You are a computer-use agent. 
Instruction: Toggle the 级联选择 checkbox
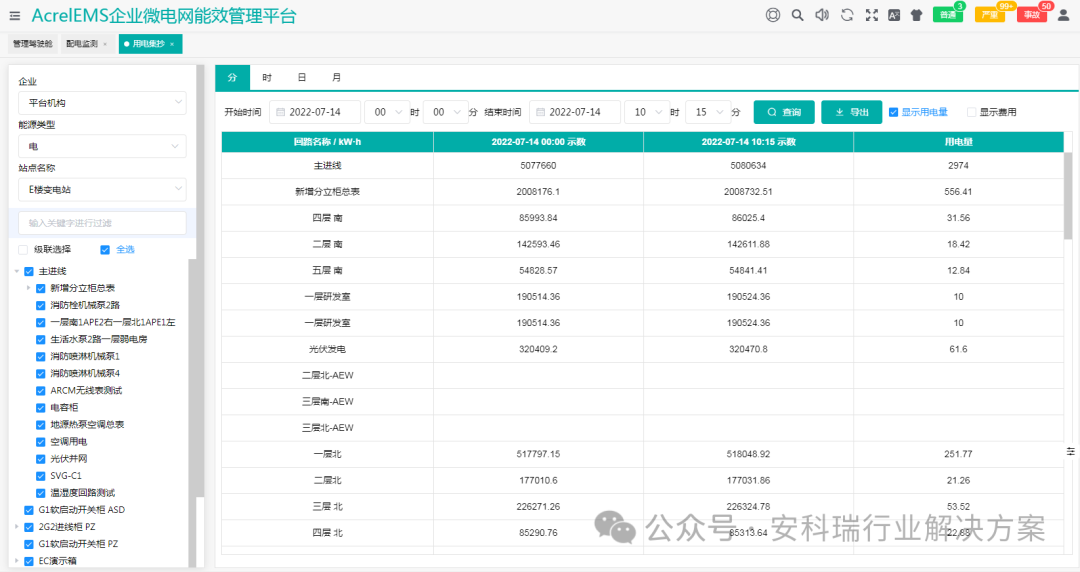coord(23,249)
